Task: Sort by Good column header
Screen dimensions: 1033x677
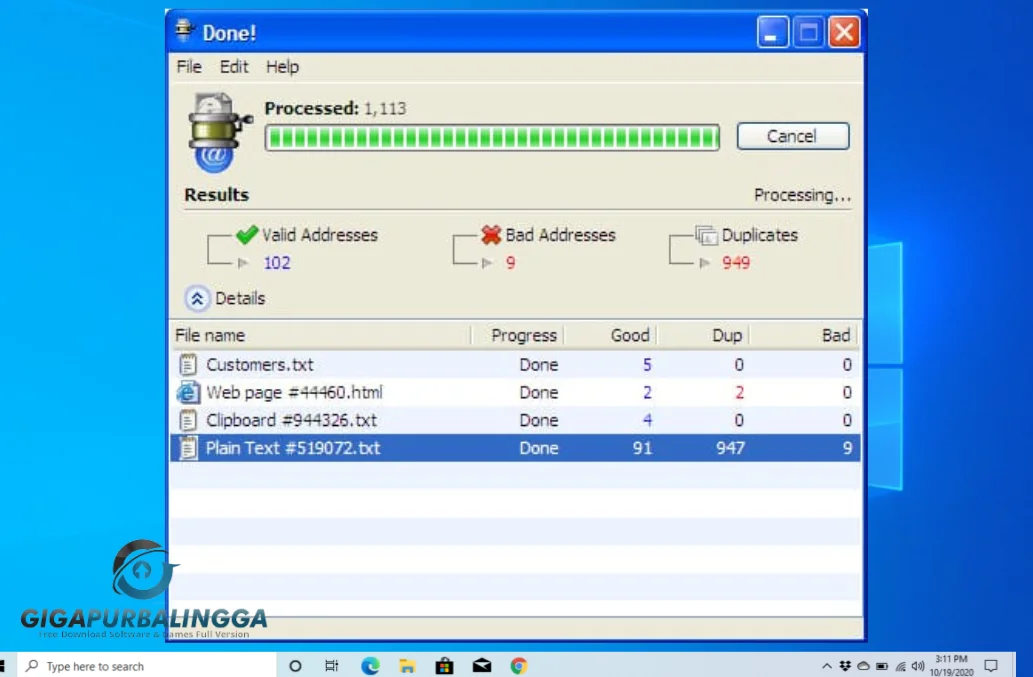Action: tap(611, 335)
